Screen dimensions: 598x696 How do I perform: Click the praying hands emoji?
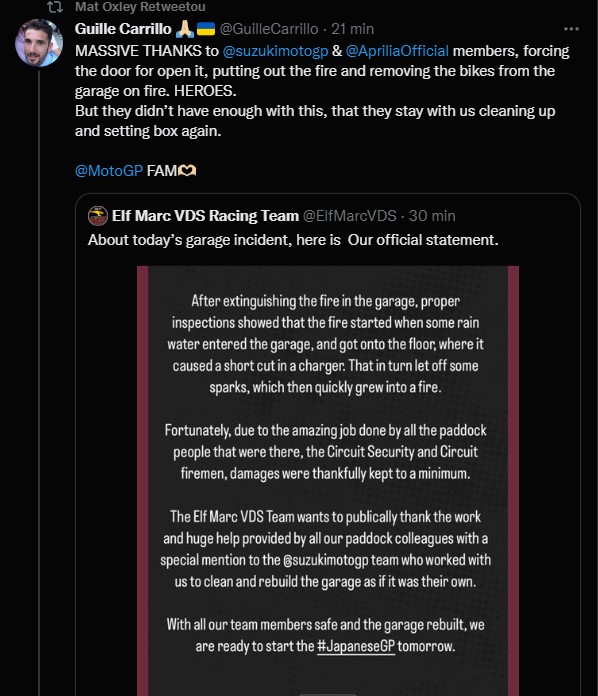click(185, 29)
